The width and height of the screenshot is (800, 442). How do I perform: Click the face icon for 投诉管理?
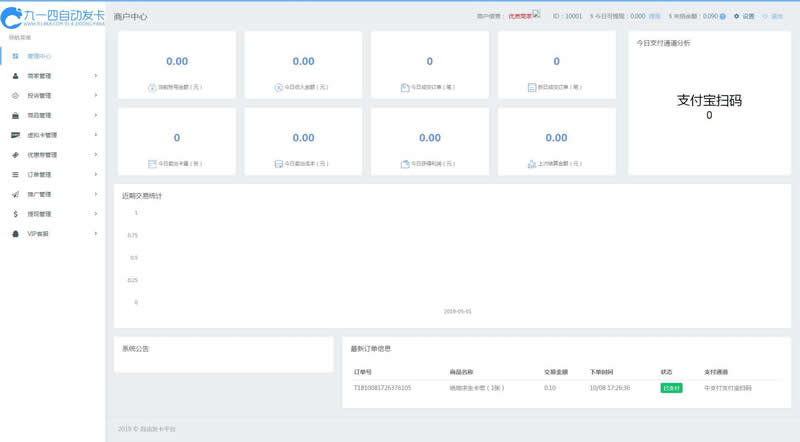[x=15, y=95]
